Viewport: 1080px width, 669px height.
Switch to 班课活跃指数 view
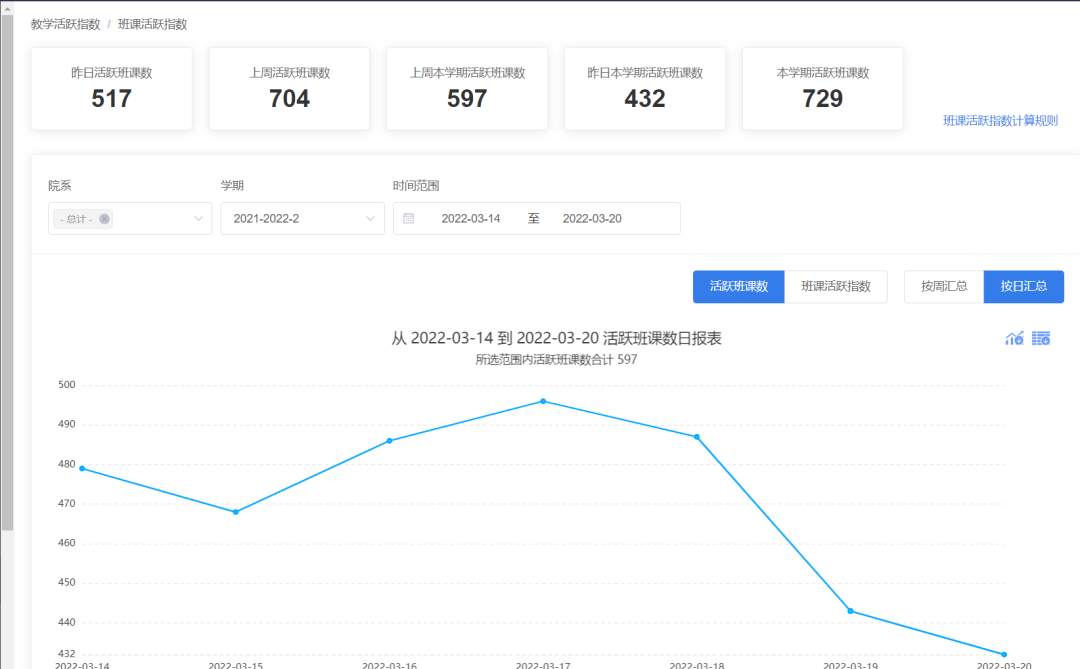coord(835,286)
